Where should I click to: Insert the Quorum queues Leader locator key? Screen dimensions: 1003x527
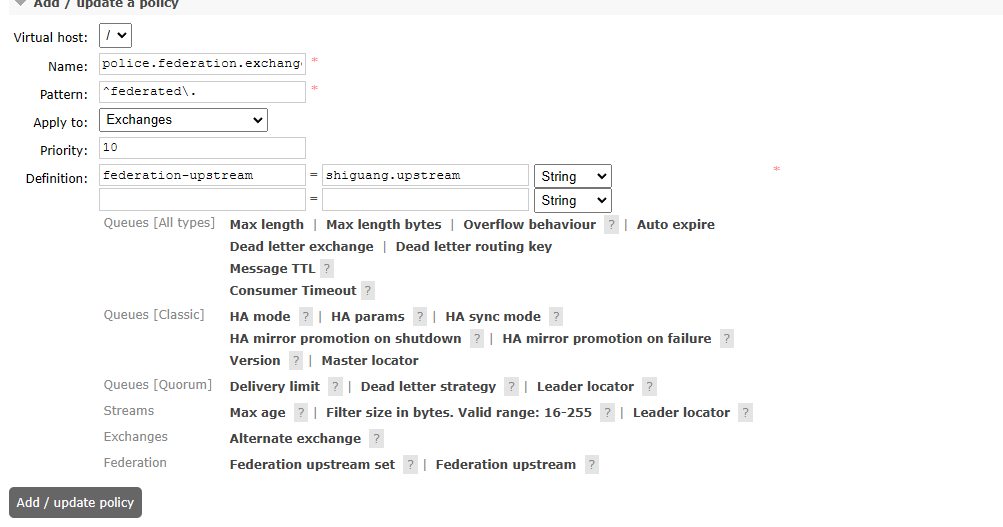click(585, 386)
